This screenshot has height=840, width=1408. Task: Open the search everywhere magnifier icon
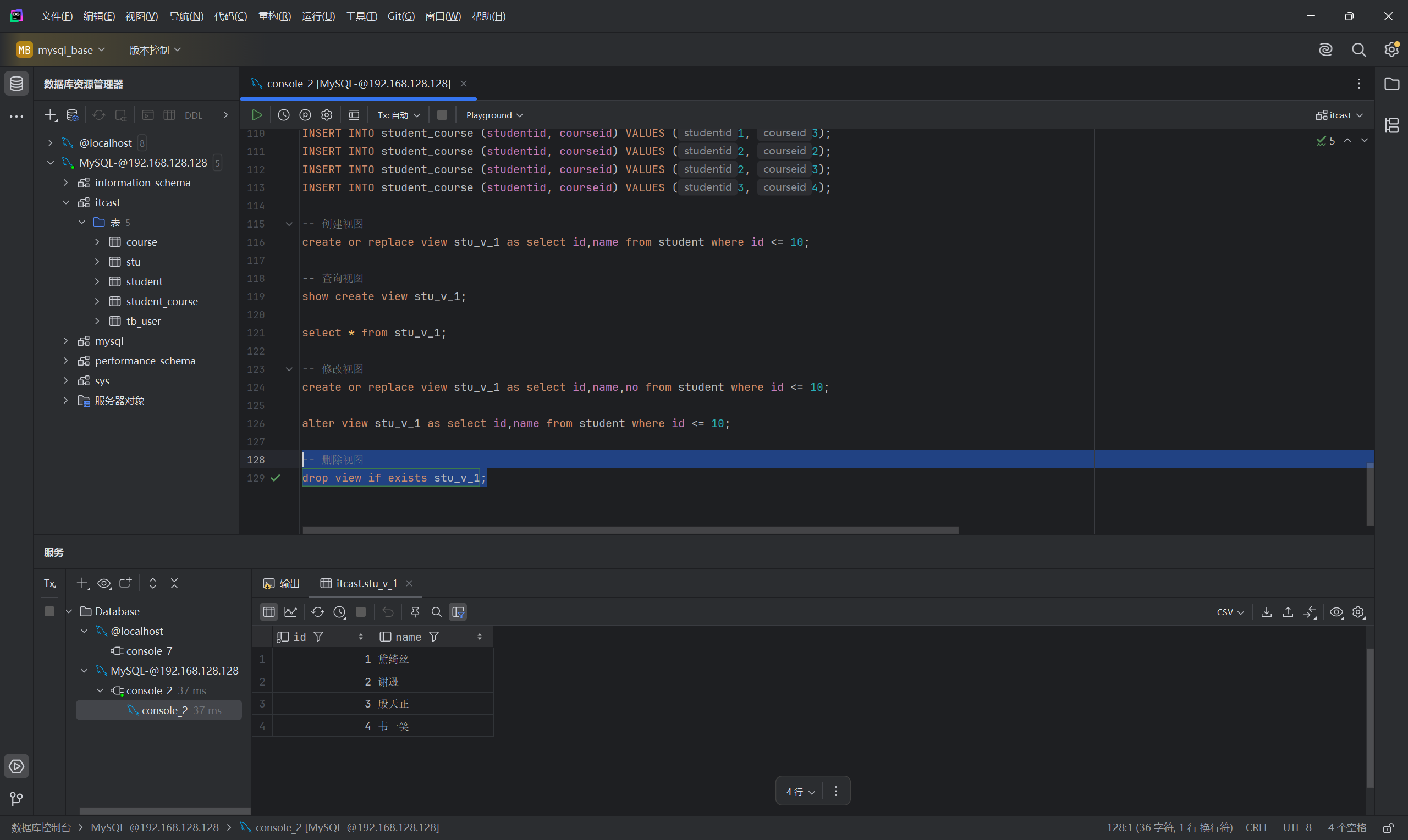click(1358, 50)
